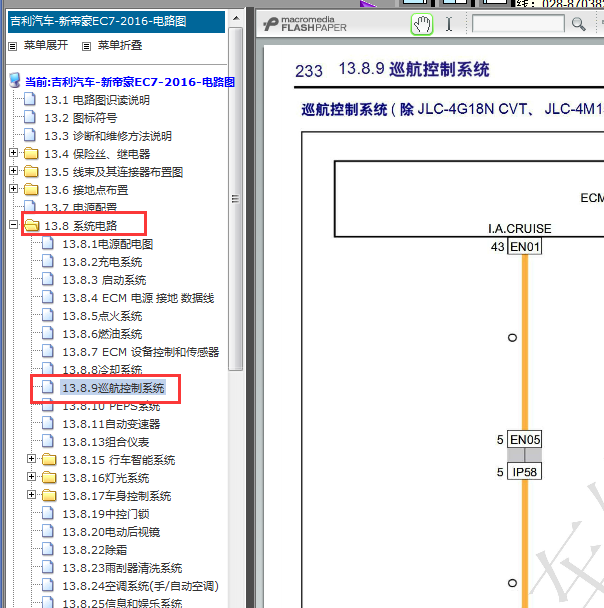Open 13.8.11自动变速器
Screen dimensions: 604x608
click(x=111, y=424)
